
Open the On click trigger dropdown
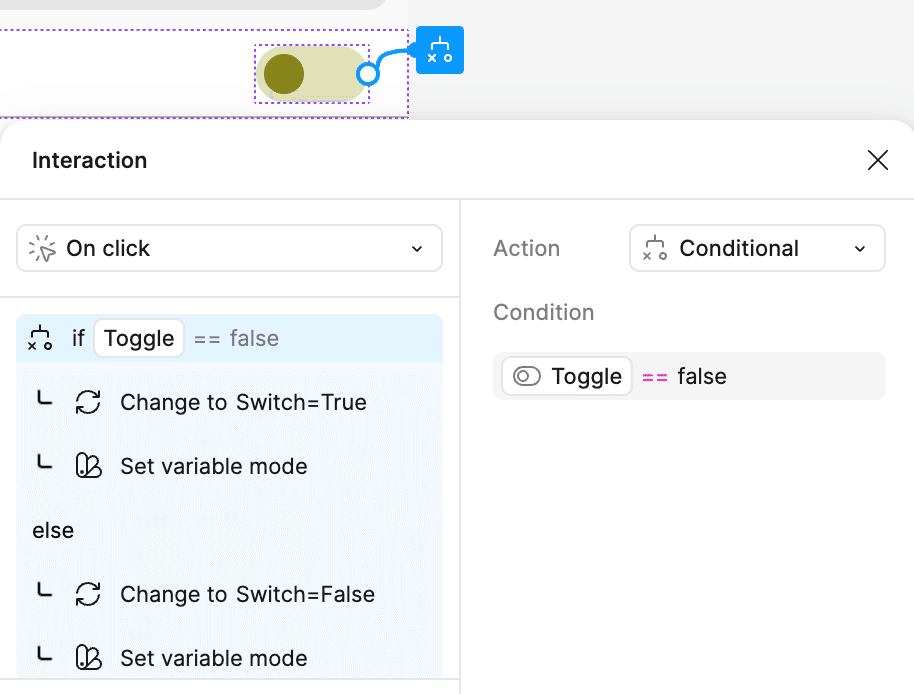(x=229, y=248)
